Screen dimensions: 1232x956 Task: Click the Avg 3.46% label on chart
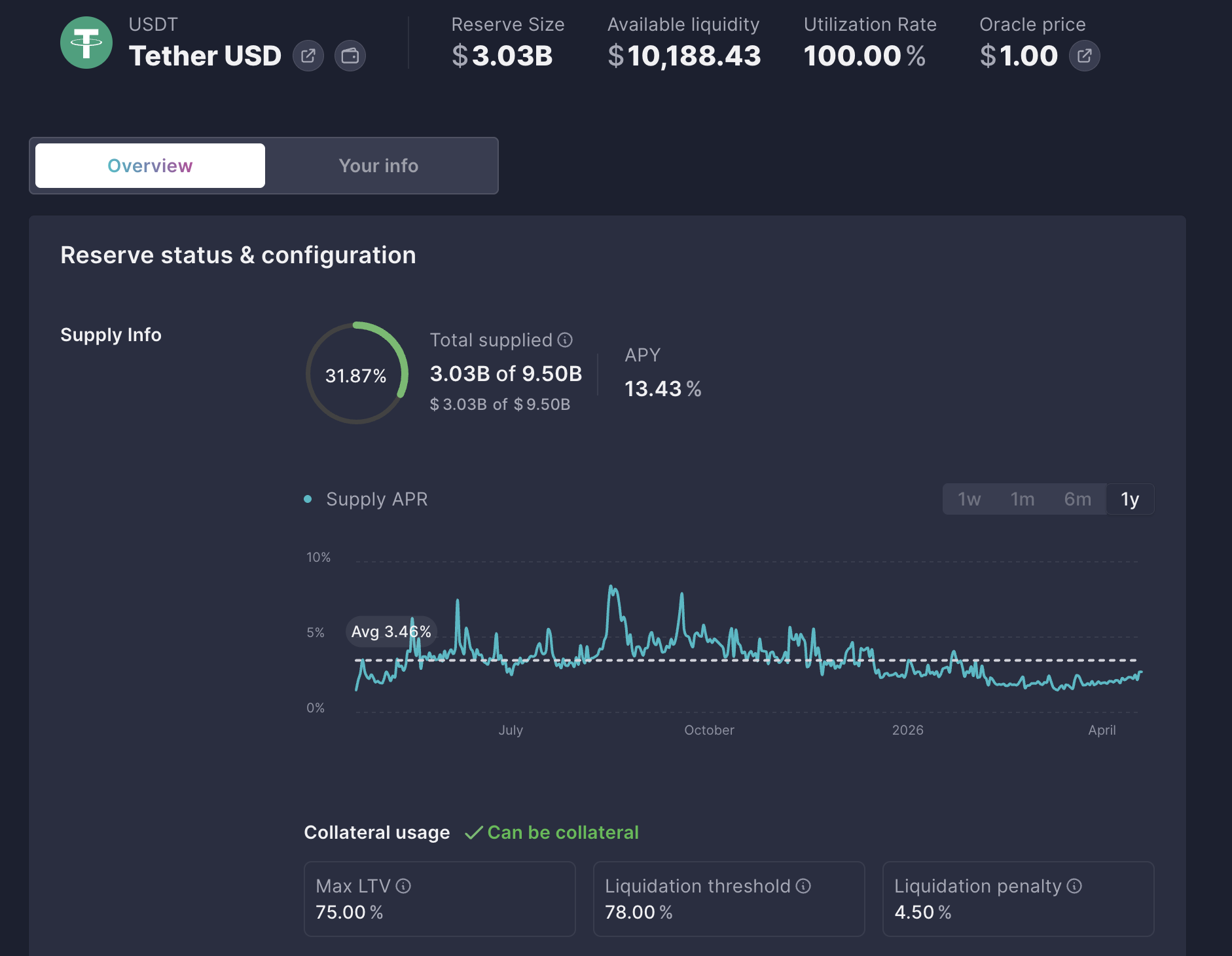point(390,631)
